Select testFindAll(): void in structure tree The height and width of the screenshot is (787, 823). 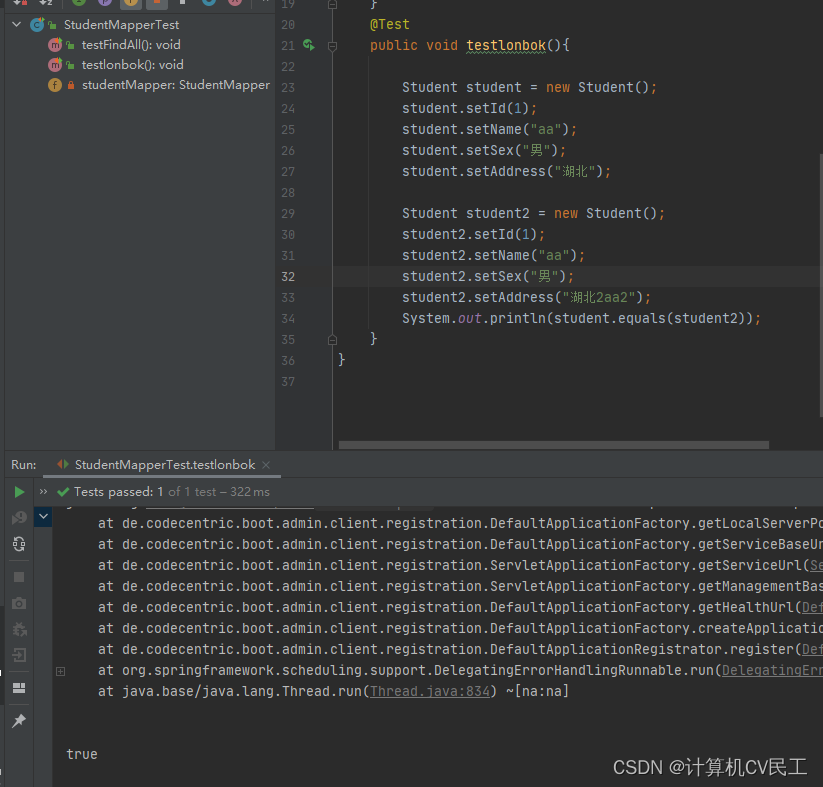tap(131, 45)
